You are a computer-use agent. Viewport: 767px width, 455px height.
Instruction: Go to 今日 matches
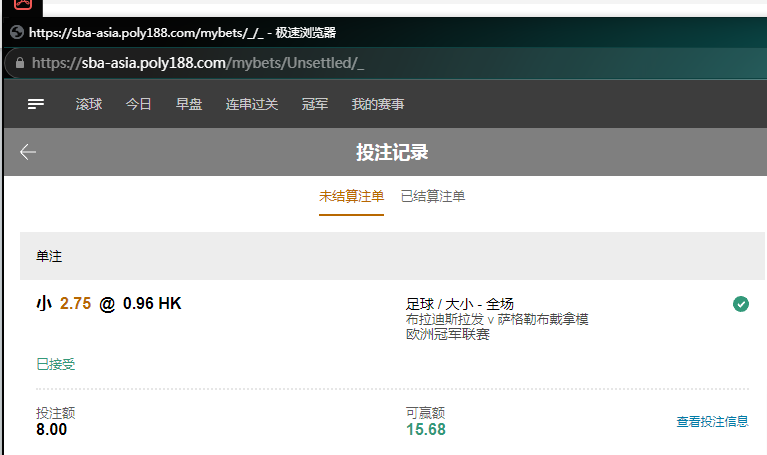point(139,104)
